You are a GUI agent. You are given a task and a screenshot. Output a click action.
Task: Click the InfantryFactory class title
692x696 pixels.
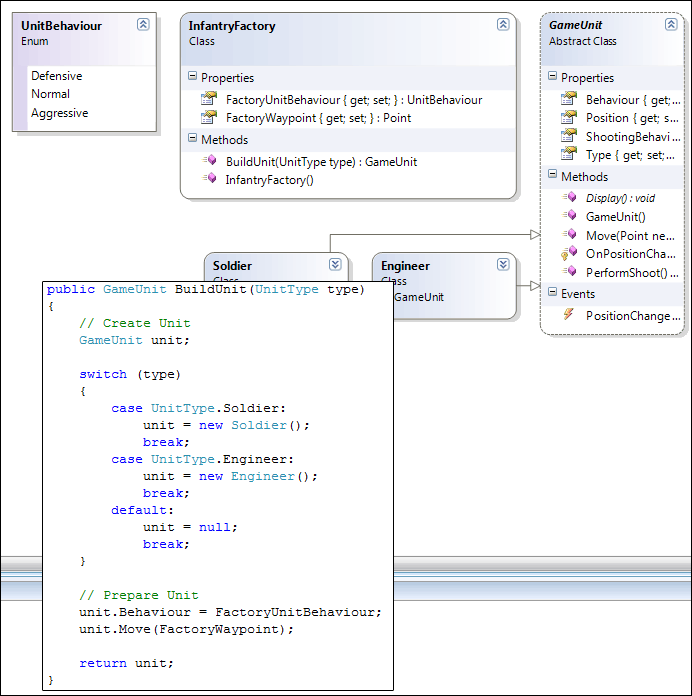coord(232,26)
